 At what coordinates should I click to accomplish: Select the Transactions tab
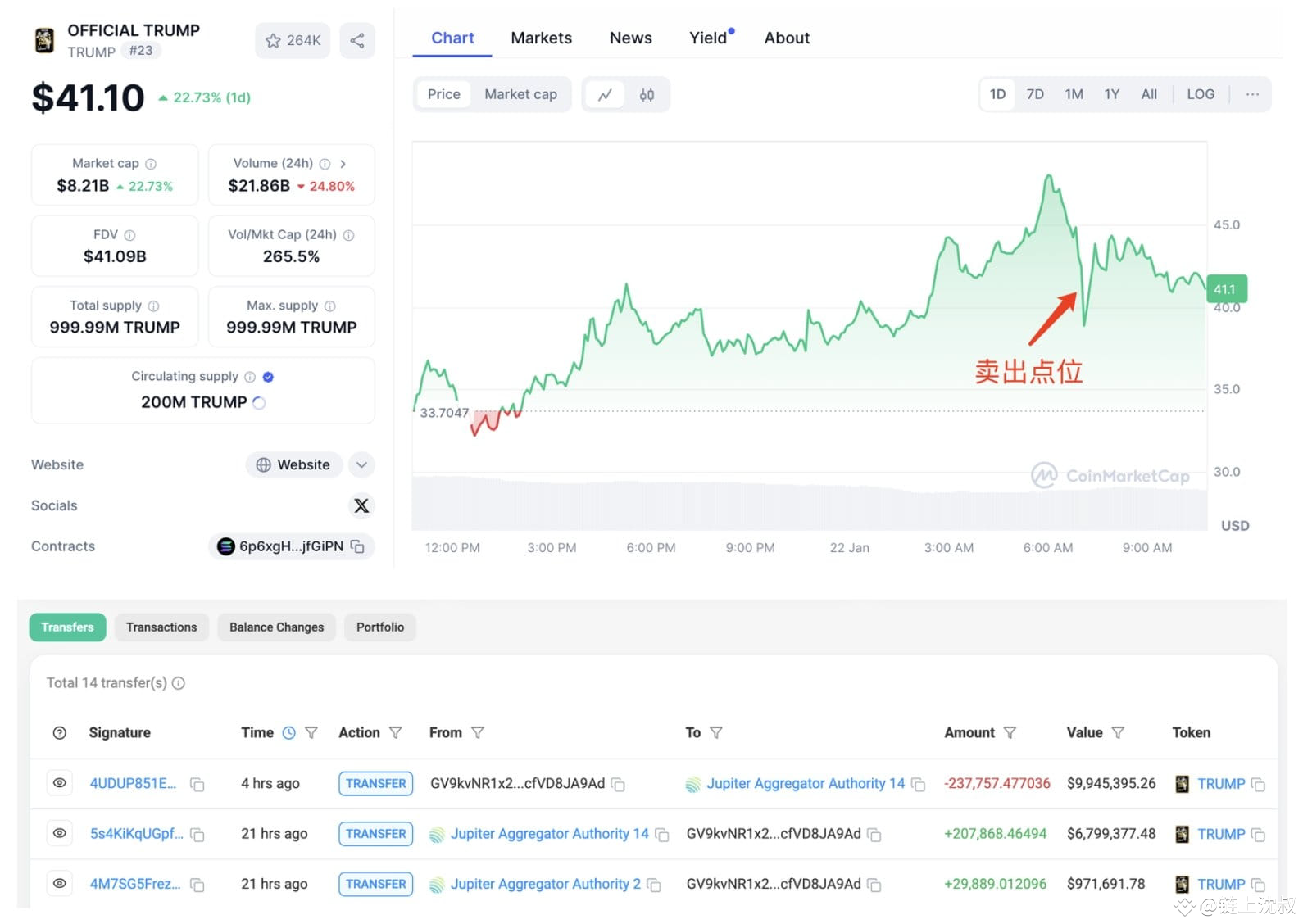pyautogui.click(x=161, y=627)
